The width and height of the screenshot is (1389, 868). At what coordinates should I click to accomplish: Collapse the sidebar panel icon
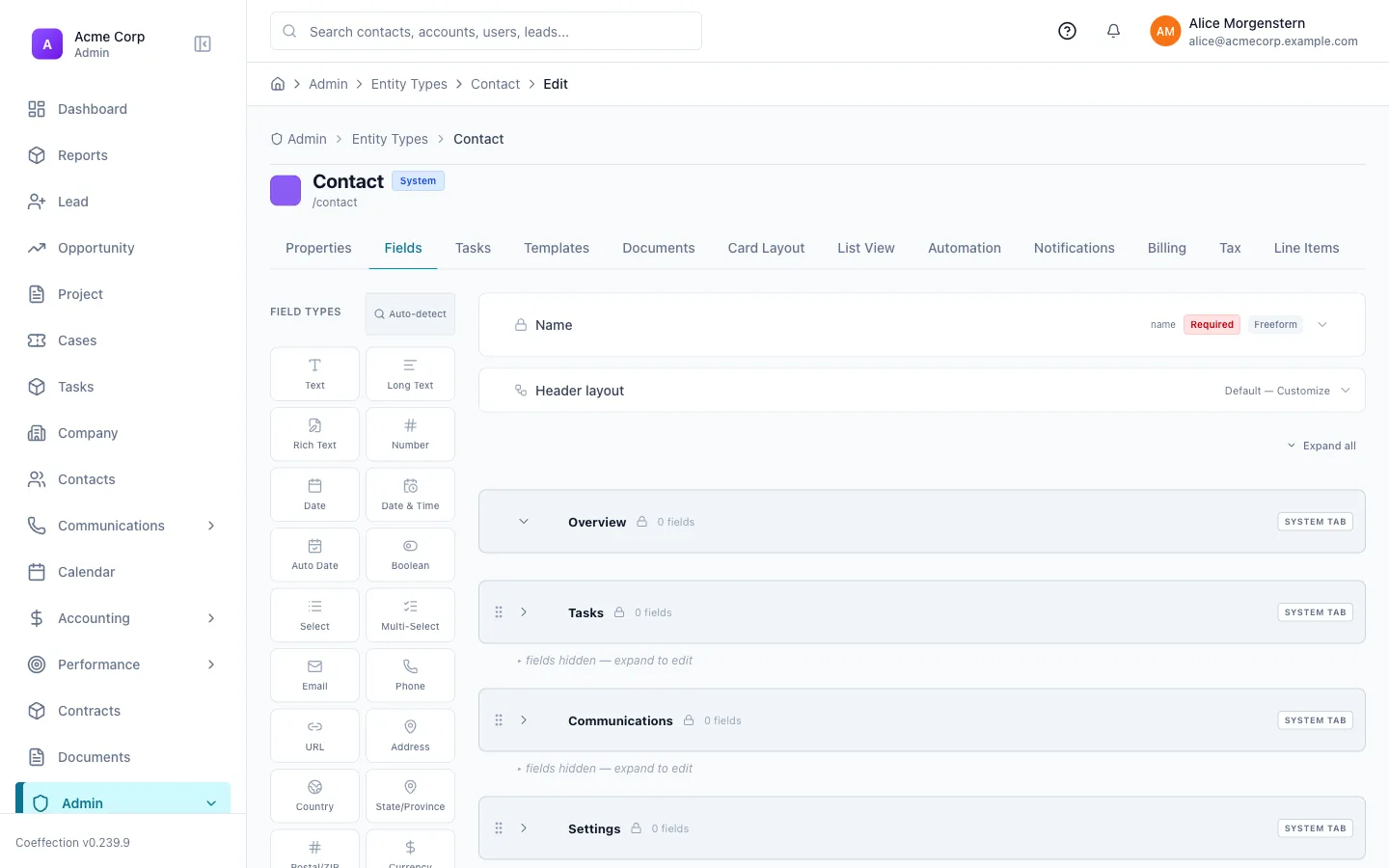click(203, 44)
